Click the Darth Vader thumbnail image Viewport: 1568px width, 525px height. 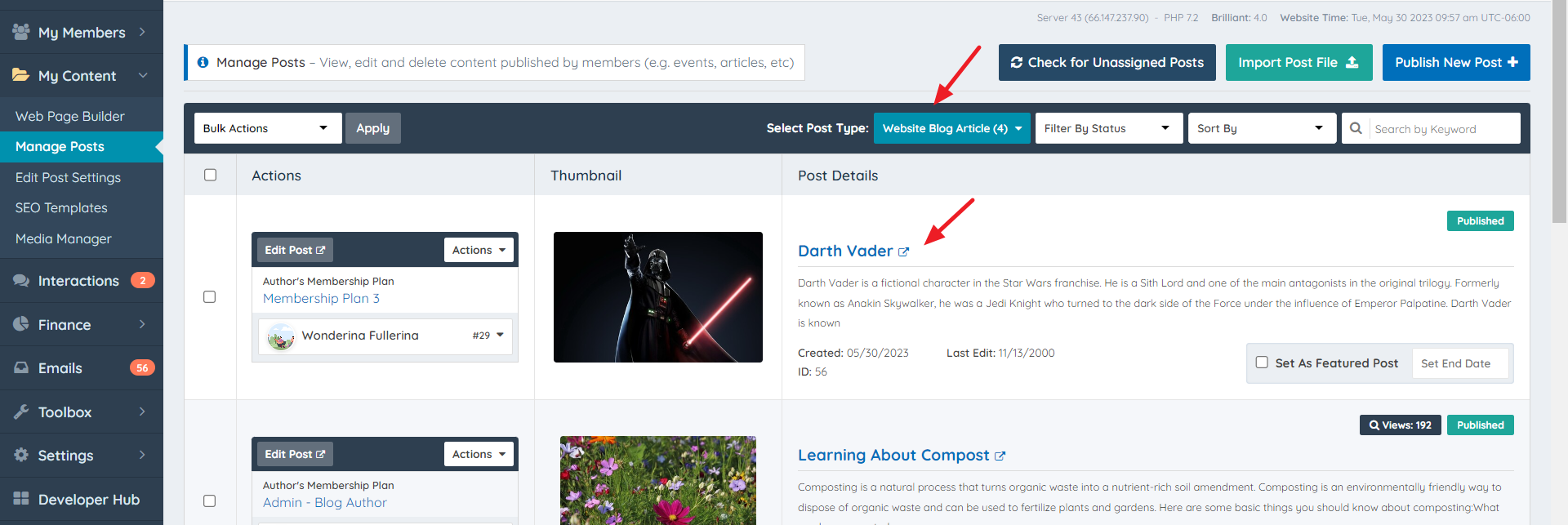coord(657,297)
